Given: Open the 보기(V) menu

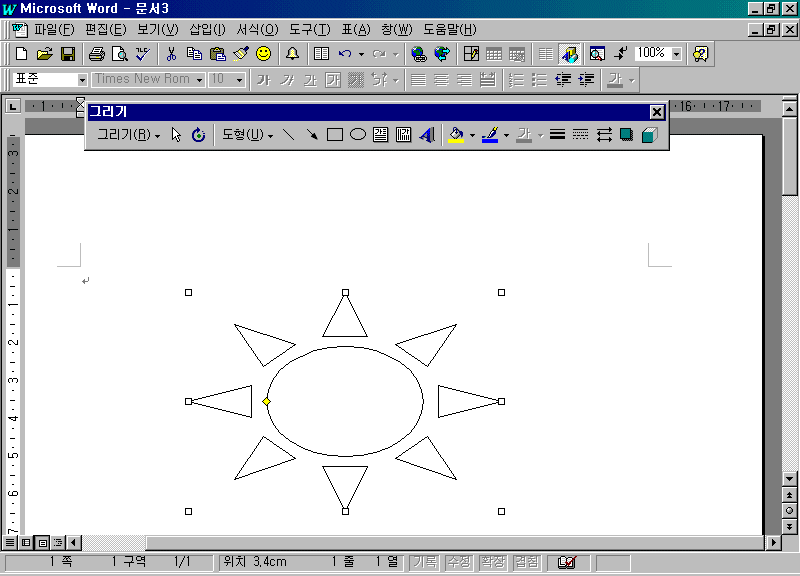Looking at the screenshot, I should 158,30.
